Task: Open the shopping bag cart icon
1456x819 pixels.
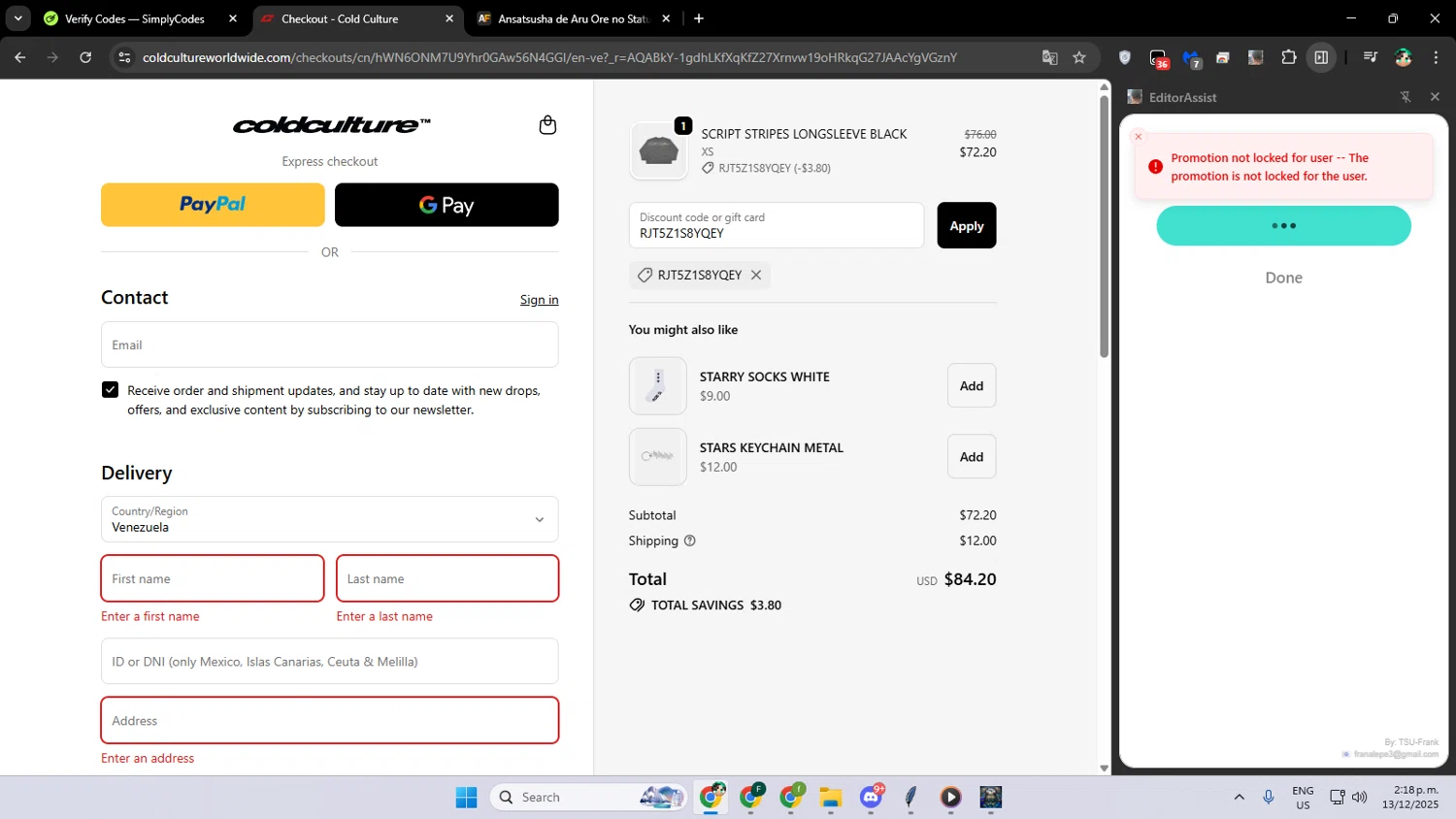Action: point(547,125)
